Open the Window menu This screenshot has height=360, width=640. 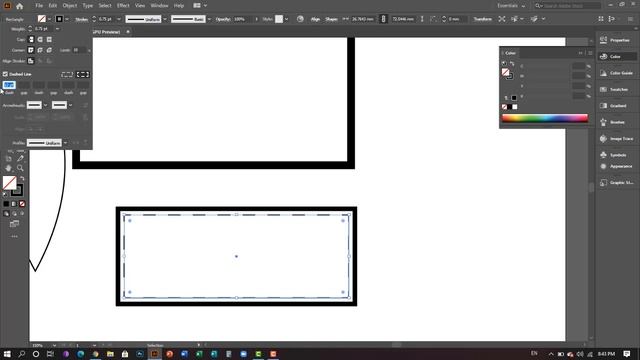[159, 6]
